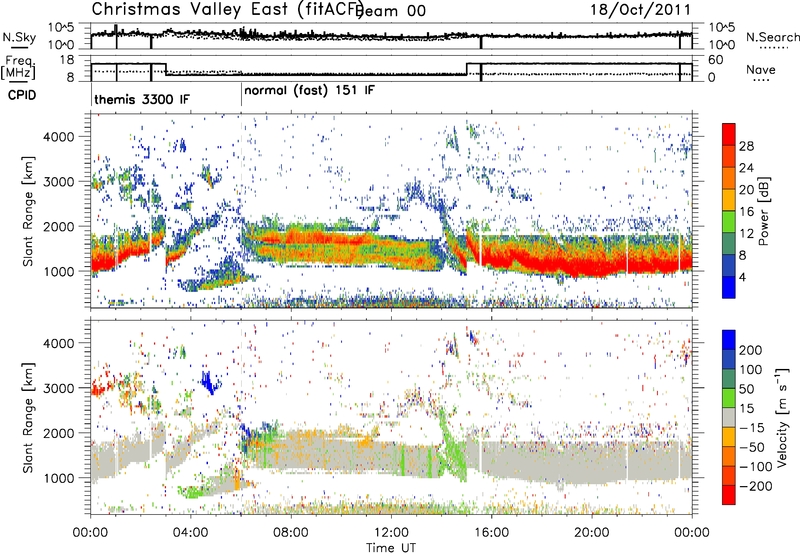Screen dimensions: 800x554
Task: Click the '20:00' time axis label
Action: pos(591,533)
